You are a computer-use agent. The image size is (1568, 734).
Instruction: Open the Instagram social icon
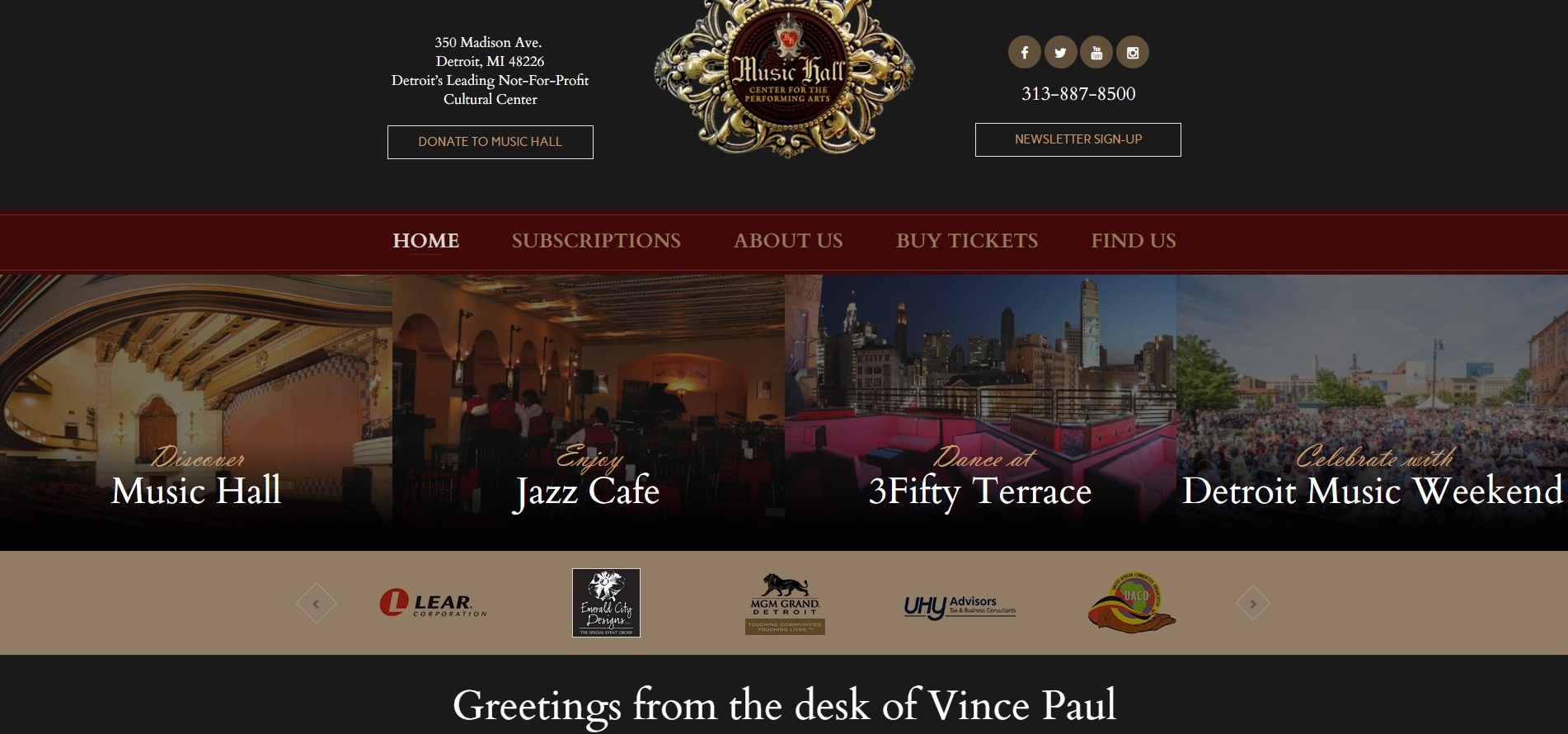1133,53
